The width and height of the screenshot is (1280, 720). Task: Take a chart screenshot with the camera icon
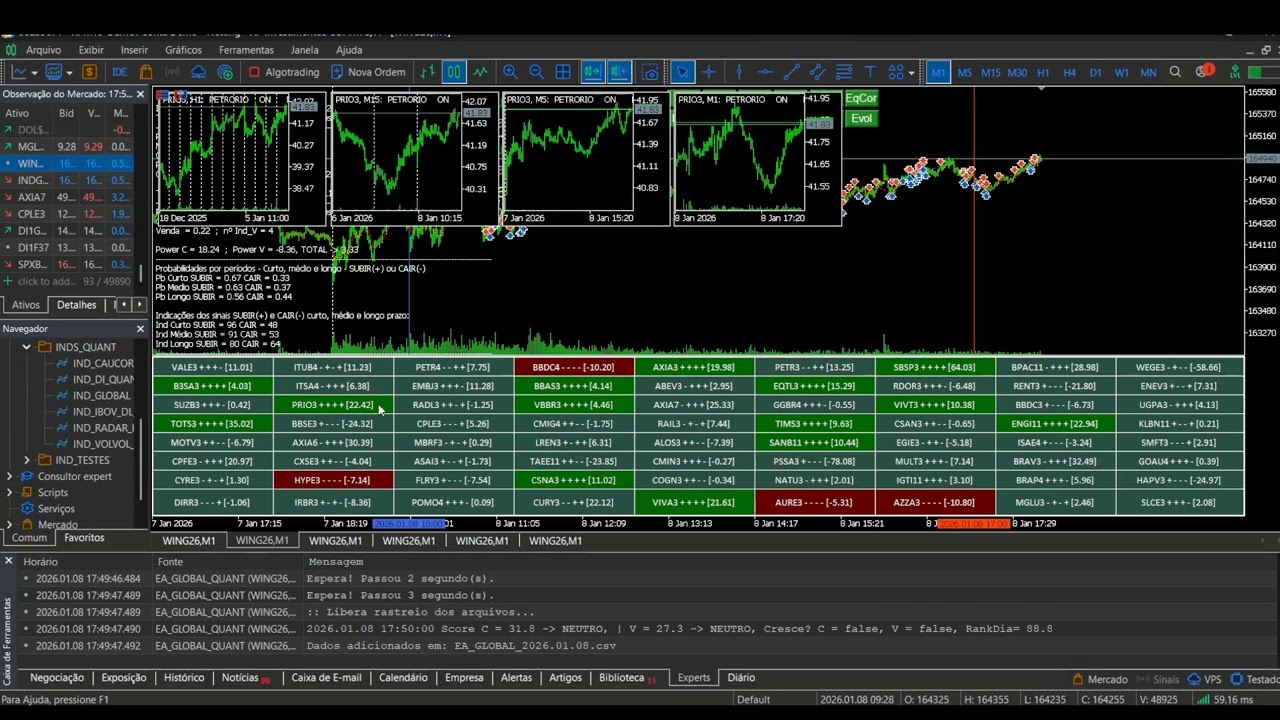pos(651,72)
